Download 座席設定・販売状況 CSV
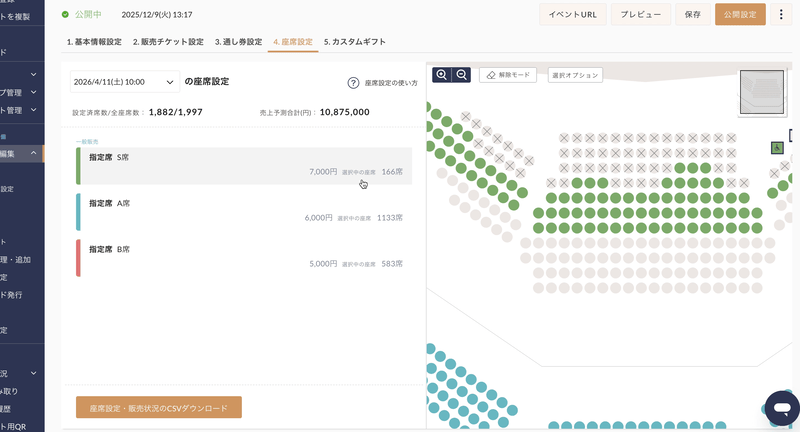The height and width of the screenshot is (432, 800). (x=159, y=408)
